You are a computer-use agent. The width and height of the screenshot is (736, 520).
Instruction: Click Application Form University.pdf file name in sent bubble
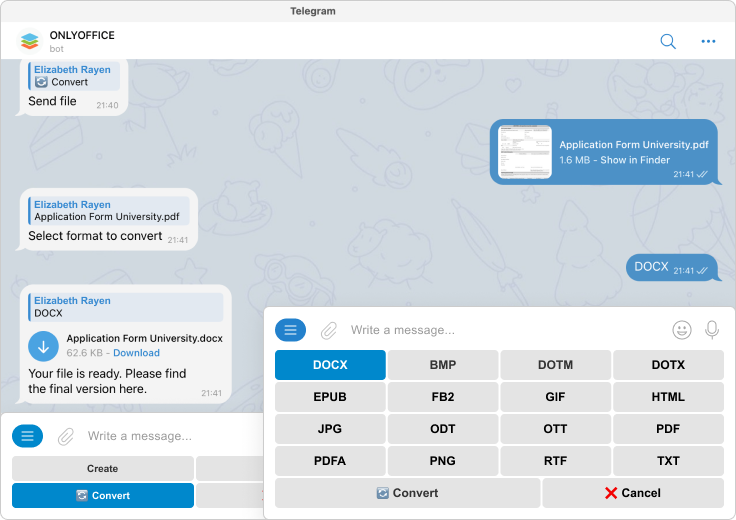[x=634, y=145]
